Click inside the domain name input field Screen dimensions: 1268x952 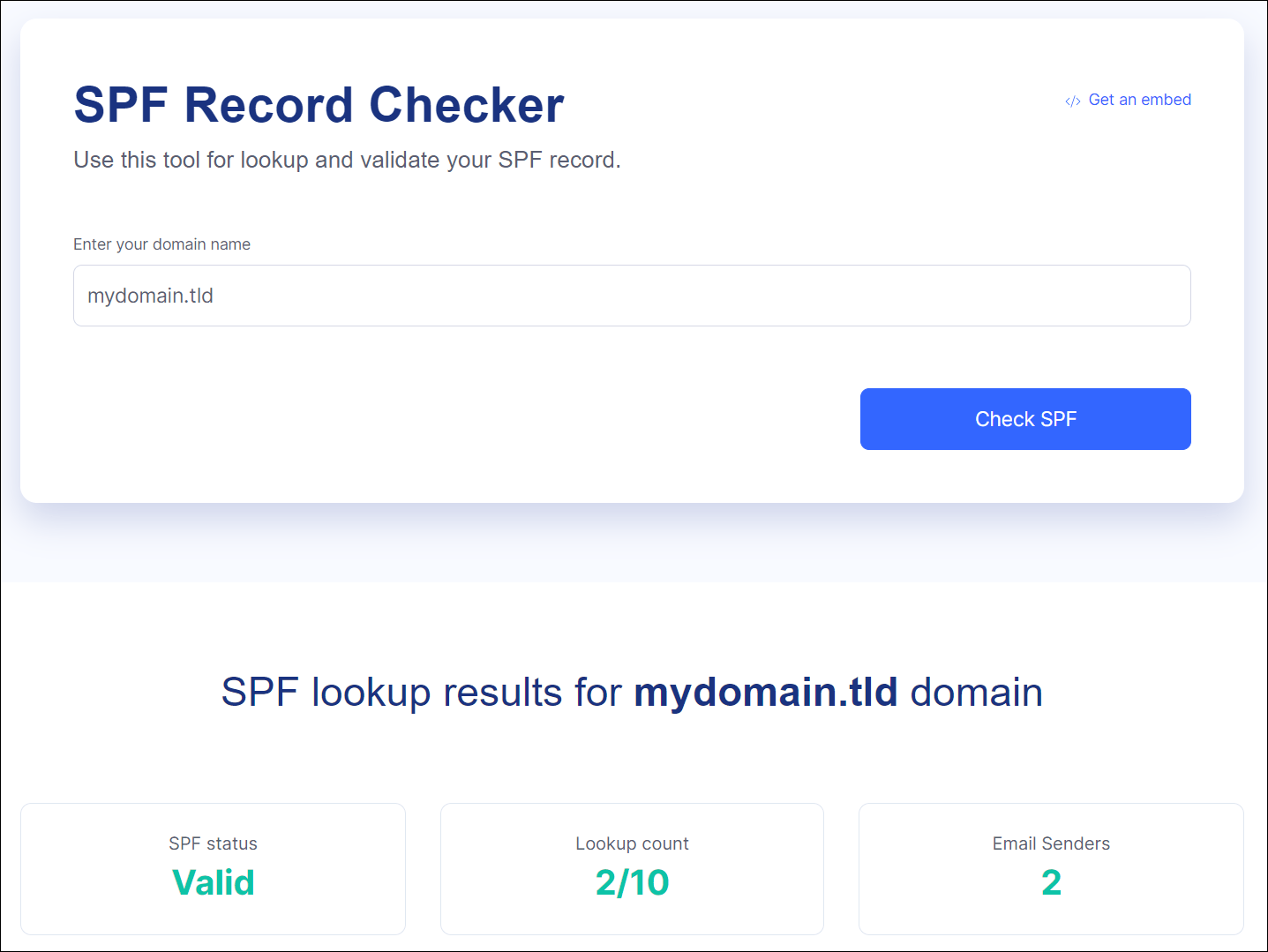coord(632,296)
